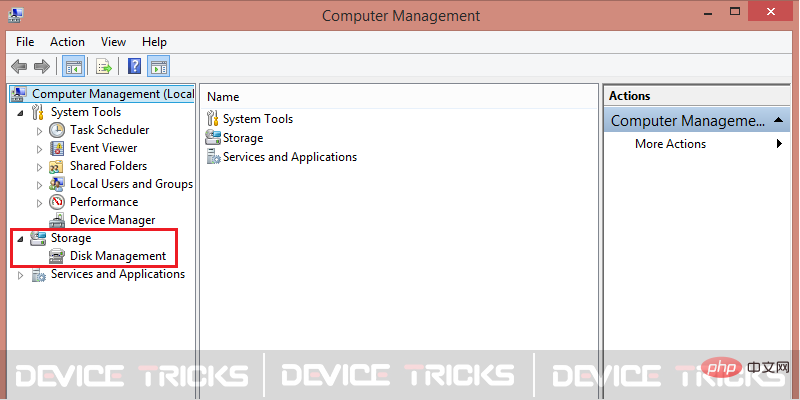The height and width of the screenshot is (400, 800).
Task: Click the Forward arrow toolbar icon
Action: coord(42,66)
